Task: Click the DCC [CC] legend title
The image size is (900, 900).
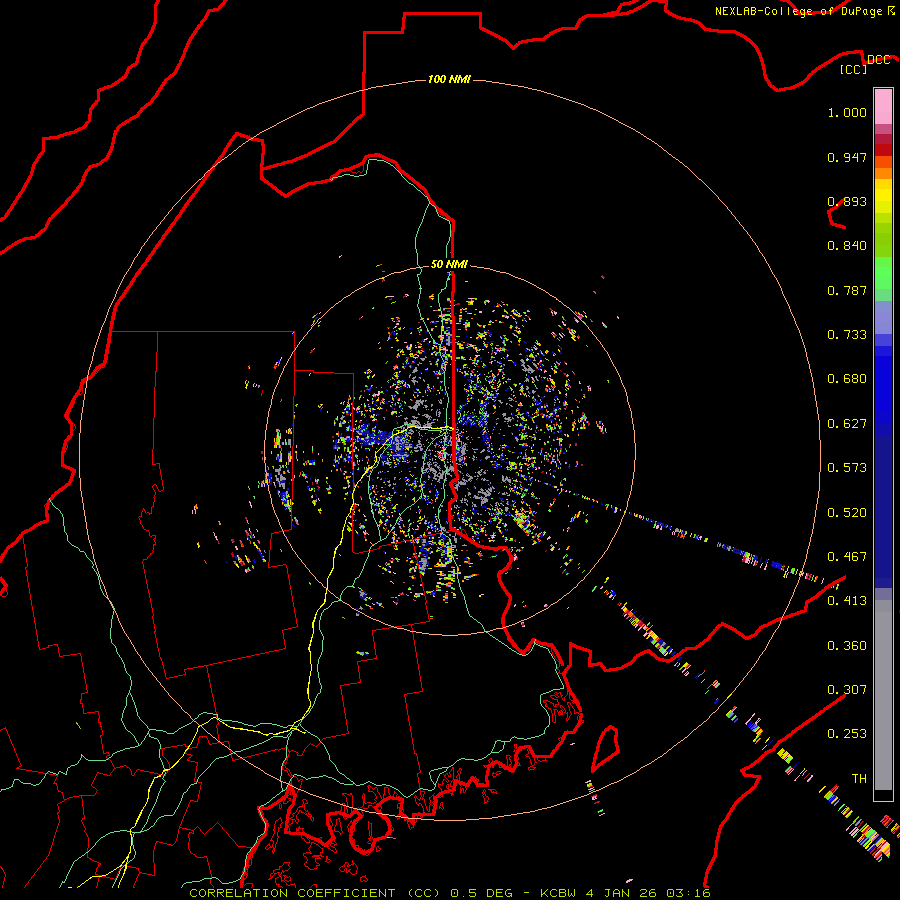Action: (x=864, y=64)
